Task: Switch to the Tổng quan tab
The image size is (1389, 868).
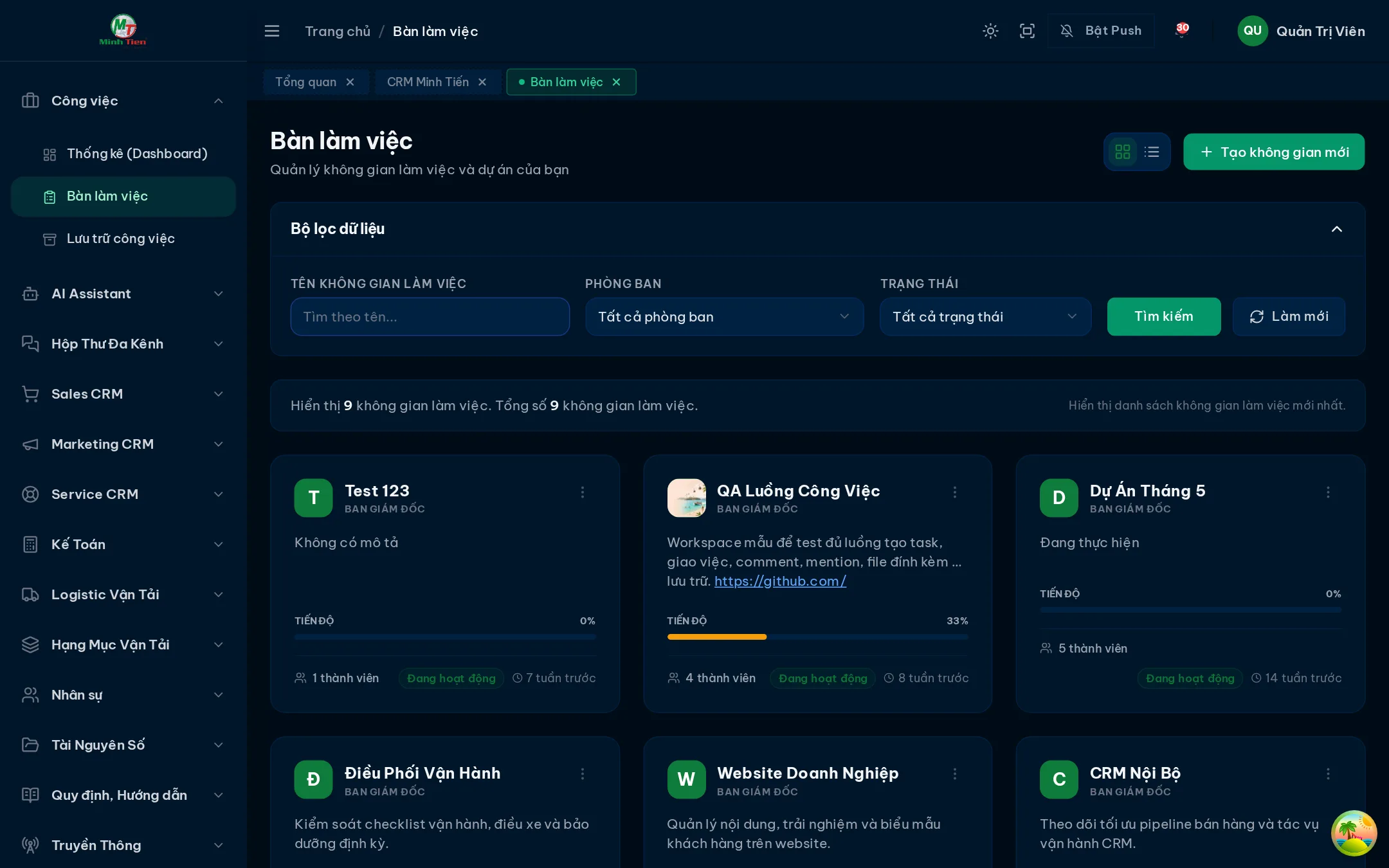Action: click(306, 82)
